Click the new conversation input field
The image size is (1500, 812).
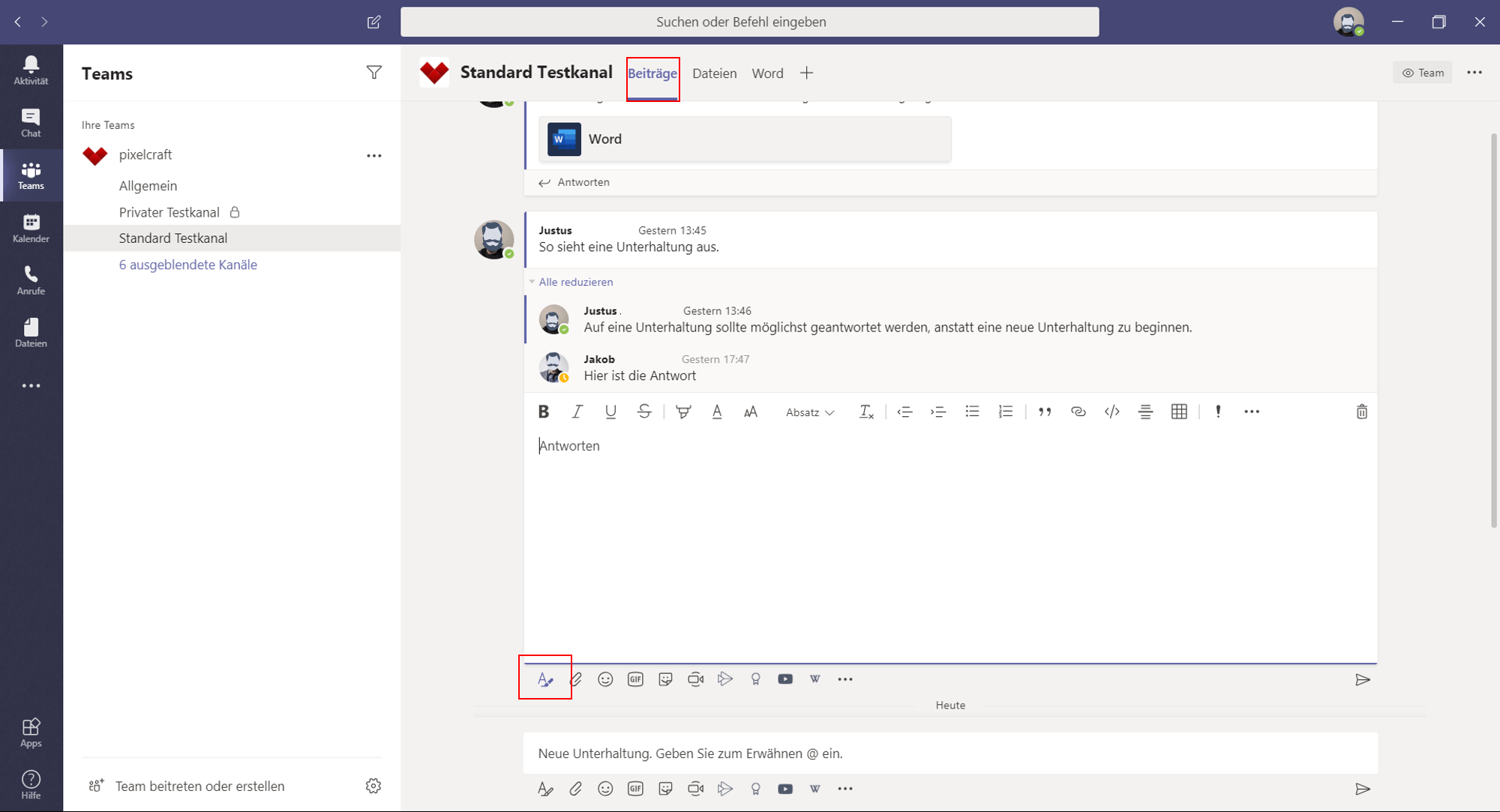[950, 754]
